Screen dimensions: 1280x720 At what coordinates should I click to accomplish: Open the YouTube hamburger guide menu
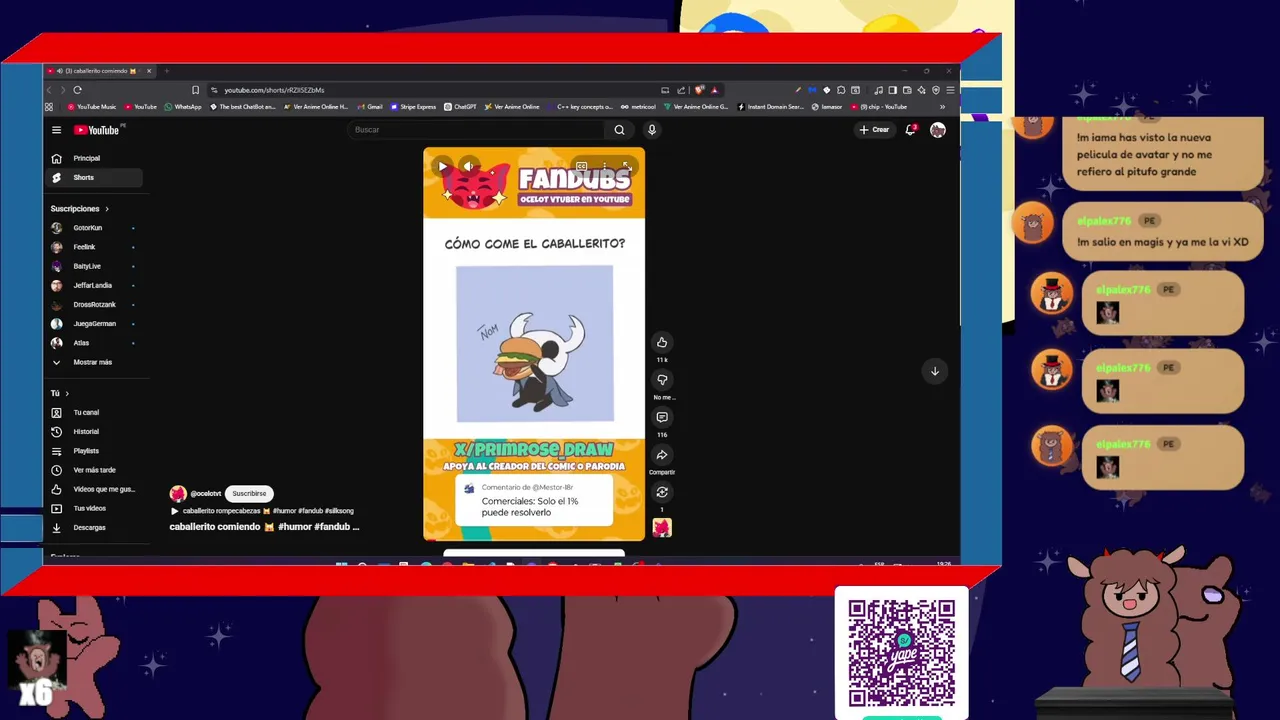click(56, 130)
